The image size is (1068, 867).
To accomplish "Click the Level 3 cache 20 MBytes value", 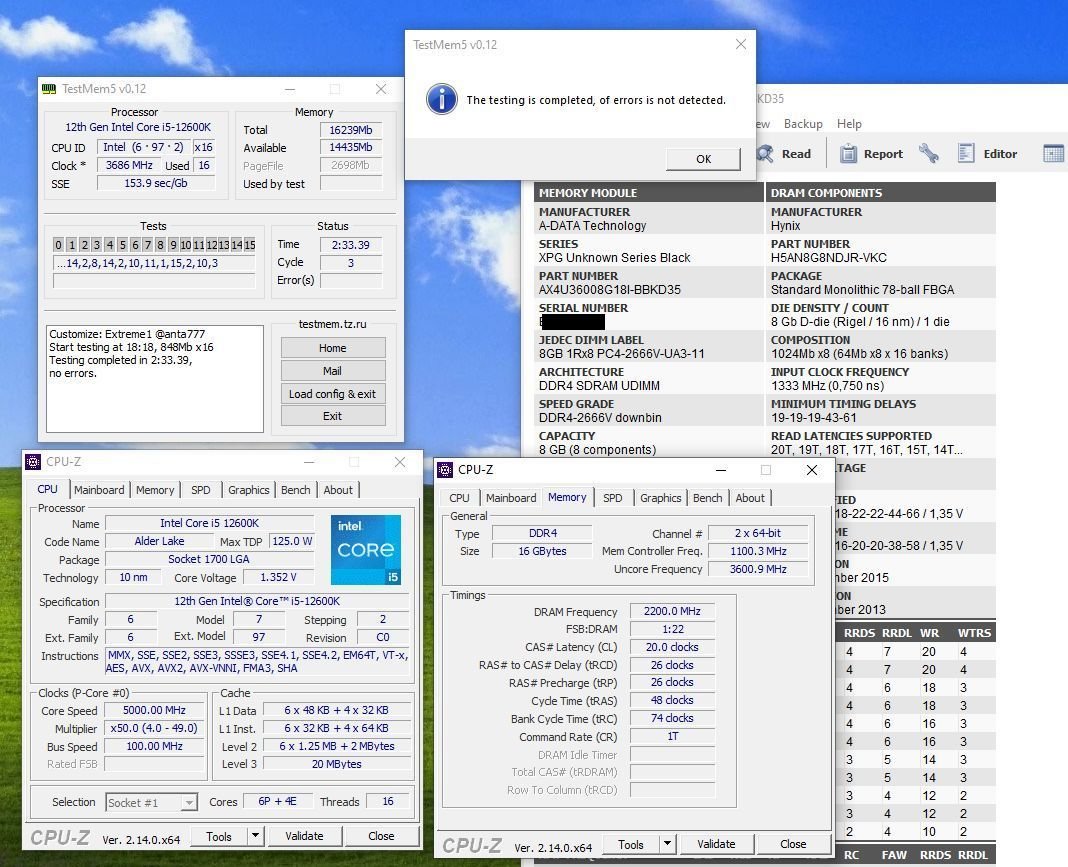I will tap(336, 764).
